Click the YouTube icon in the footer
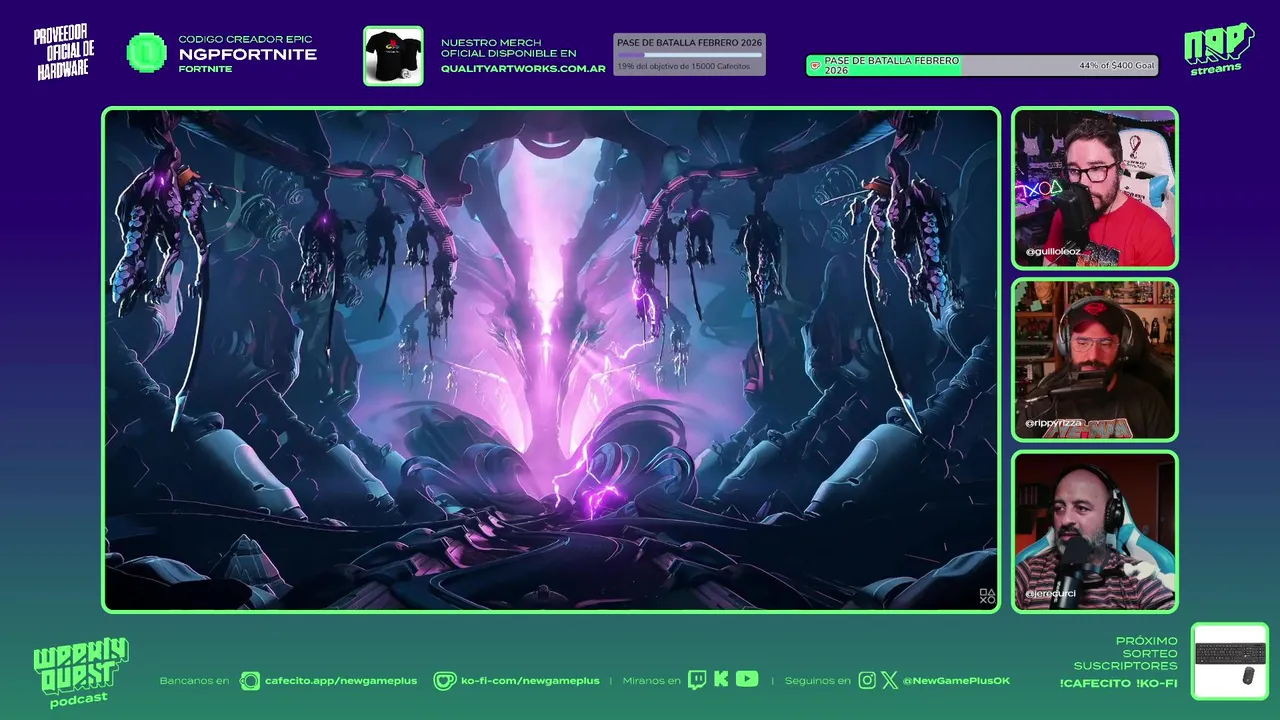Image resolution: width=1280 pixels, height=720 pixels. click(x=747, y=679)
